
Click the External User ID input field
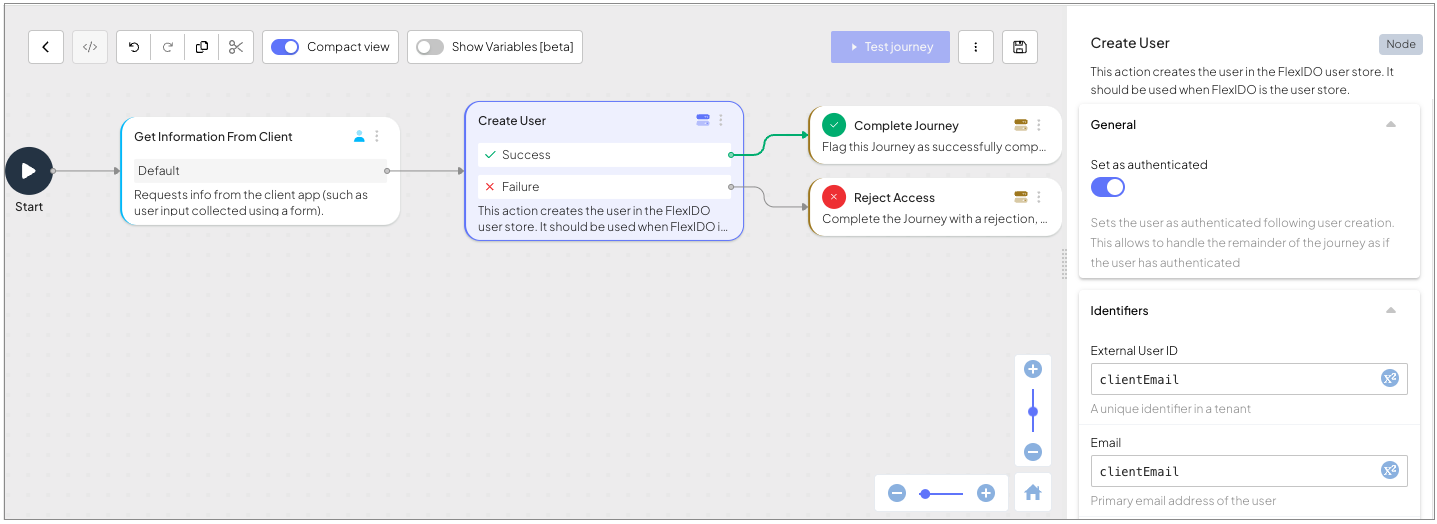[1235, 379]
